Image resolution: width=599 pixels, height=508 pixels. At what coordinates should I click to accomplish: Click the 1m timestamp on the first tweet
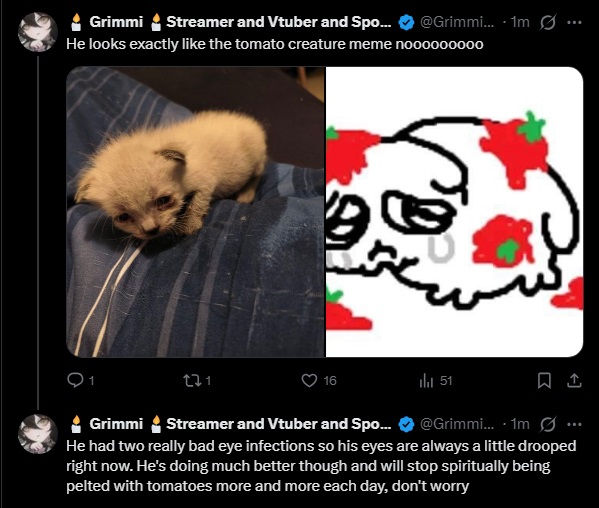[x=520, y=22]
